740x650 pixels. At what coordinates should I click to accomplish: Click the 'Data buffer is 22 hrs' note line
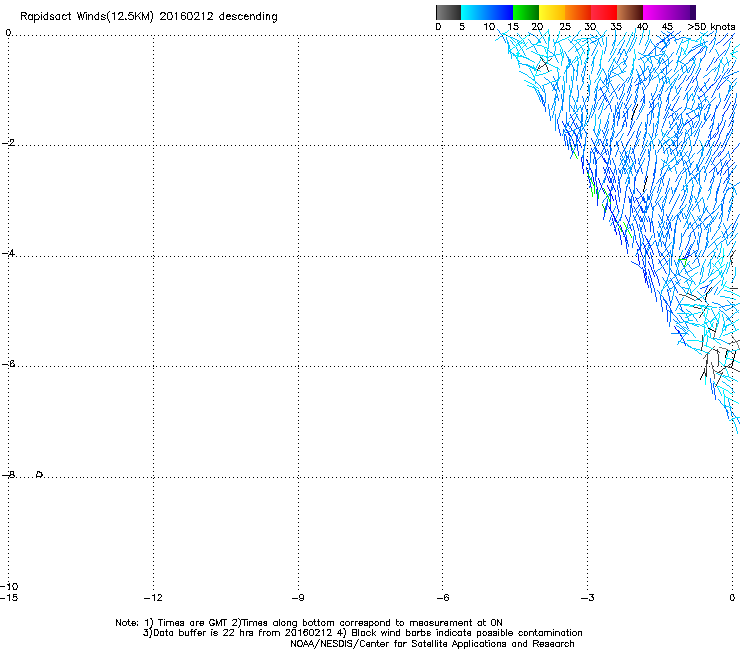pyautogui.click(x=362, y=633)
